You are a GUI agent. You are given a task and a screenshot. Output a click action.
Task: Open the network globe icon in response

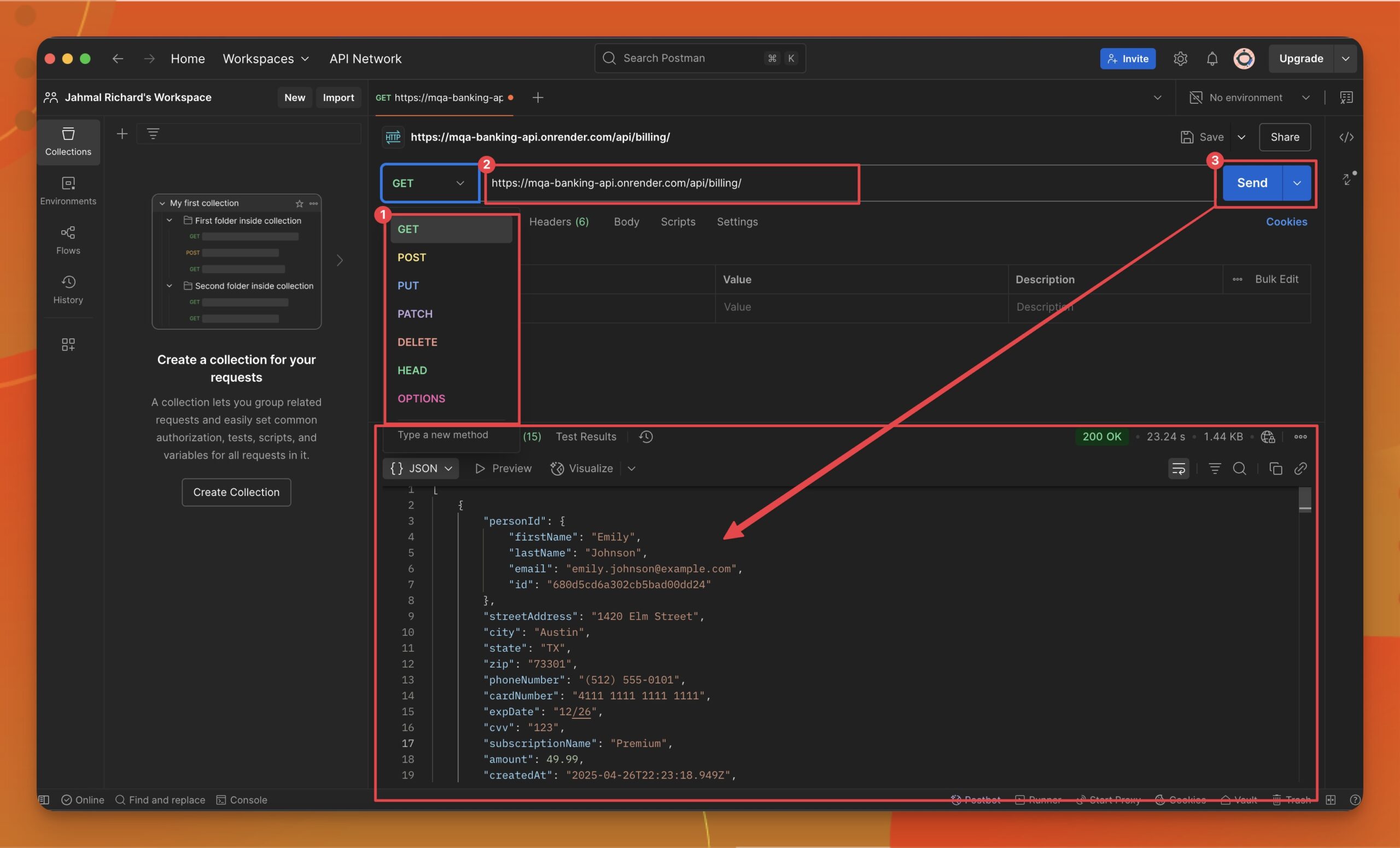click(x=1268, y=436)
